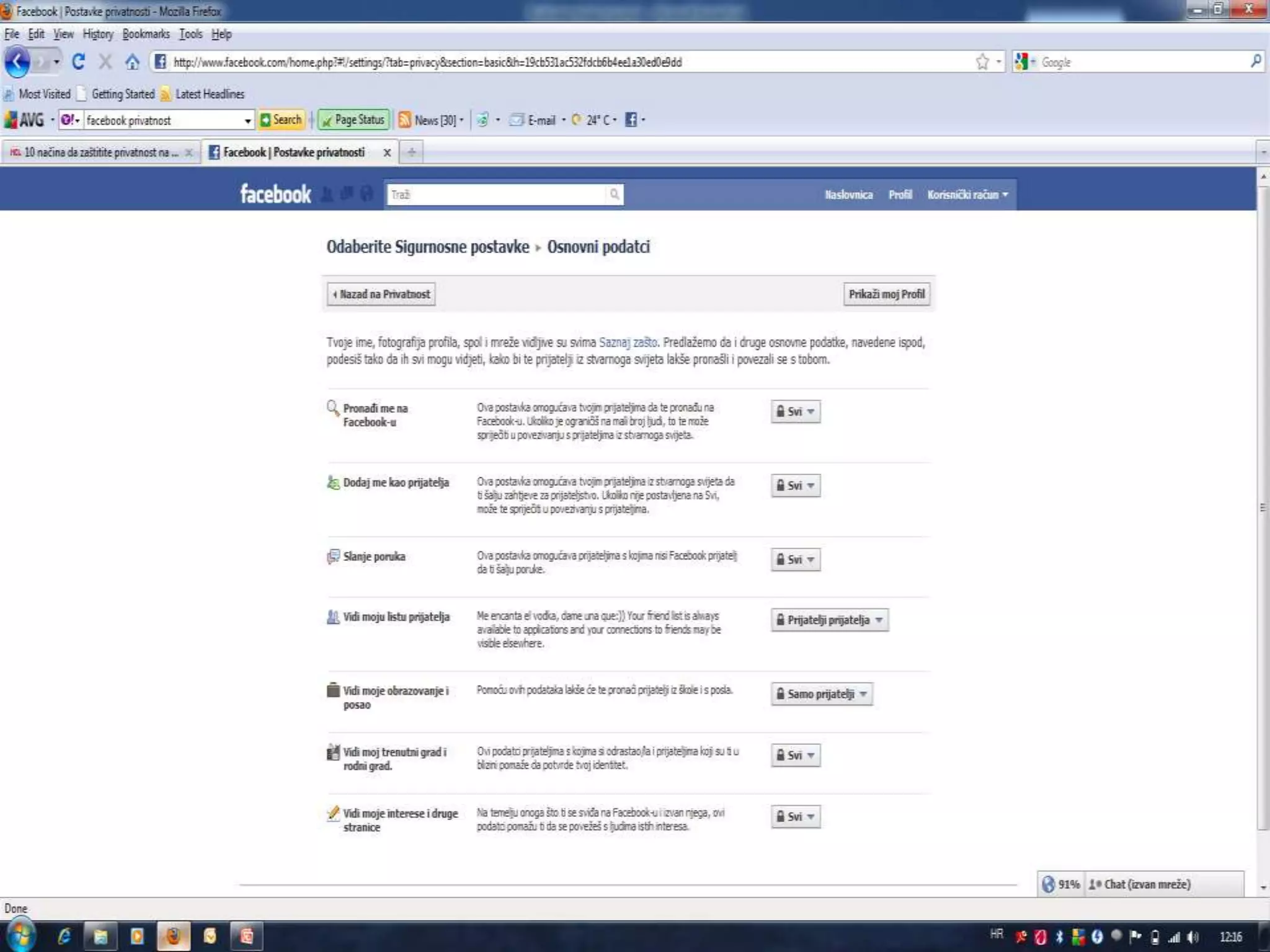Open the Samo prijatelji dropdown

pyautogui.click(x=822, y=694)
